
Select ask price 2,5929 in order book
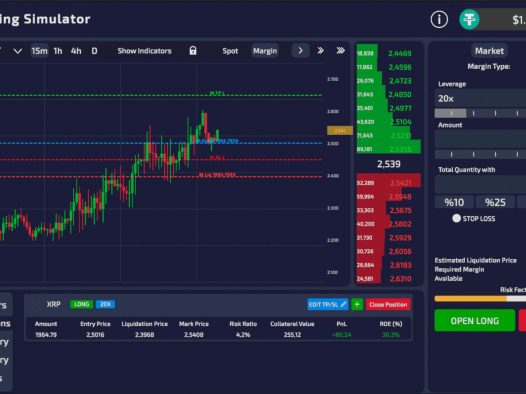point(401,238)
